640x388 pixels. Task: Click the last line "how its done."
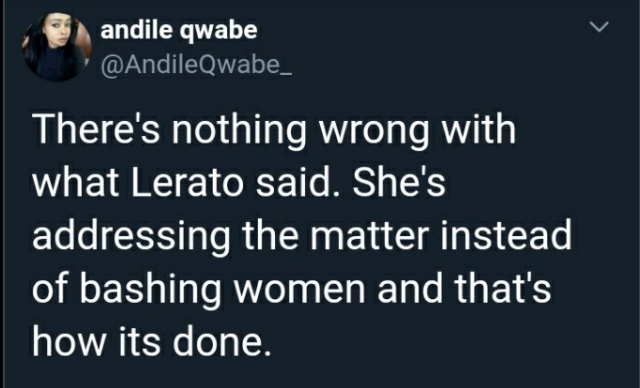pyautogui.click(x=152, y=341)
